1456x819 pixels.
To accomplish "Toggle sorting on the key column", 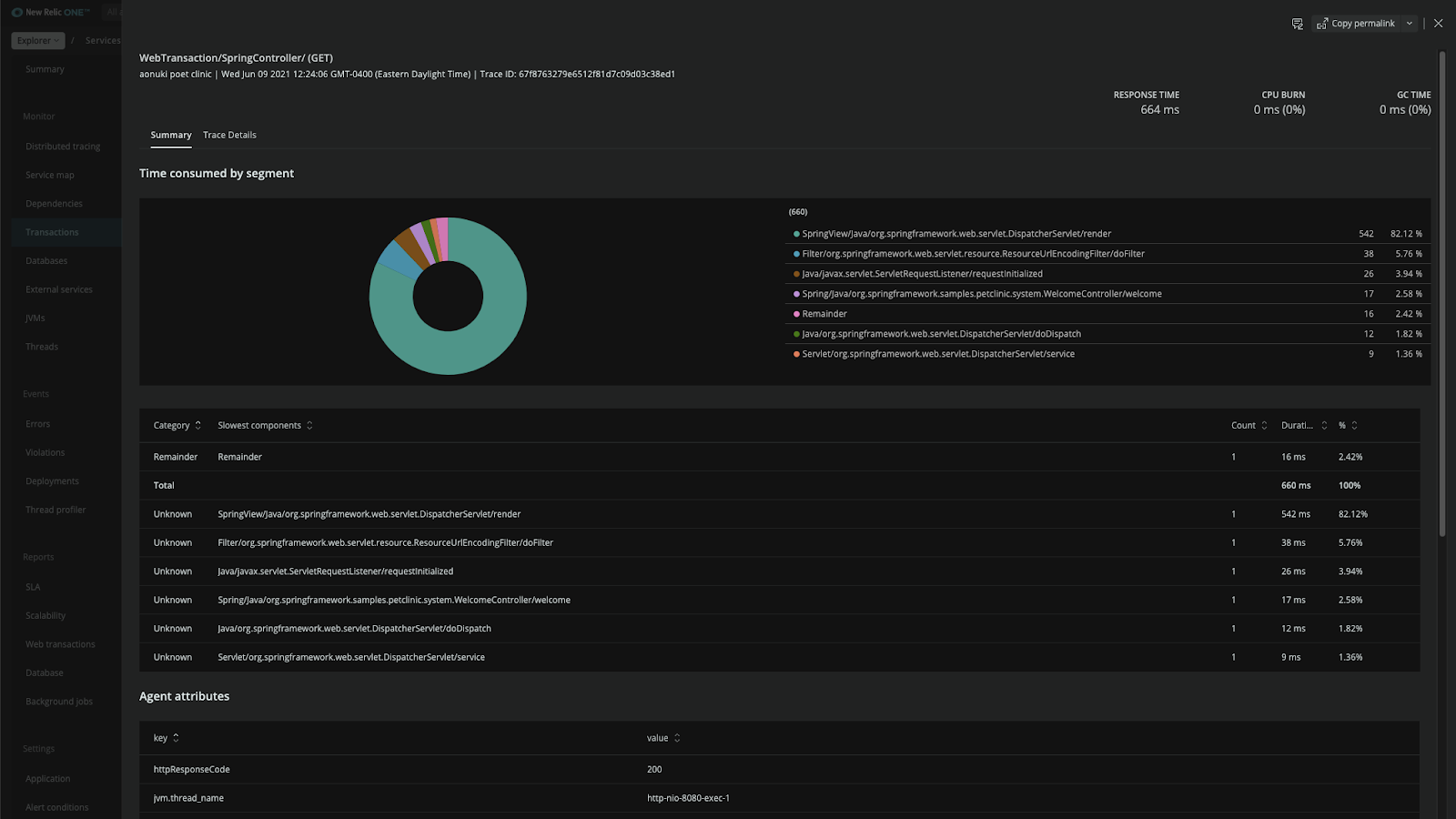I will [x=176, y=738].
